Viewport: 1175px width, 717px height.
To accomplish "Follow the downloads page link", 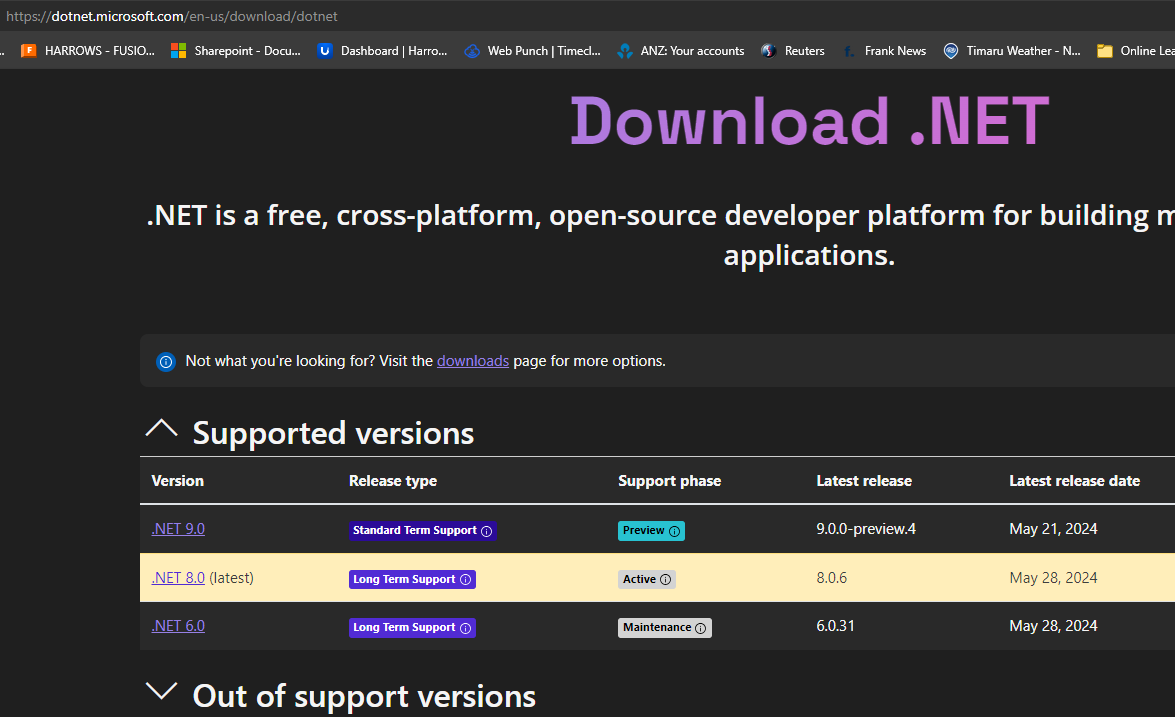I will tap(473, 361).
